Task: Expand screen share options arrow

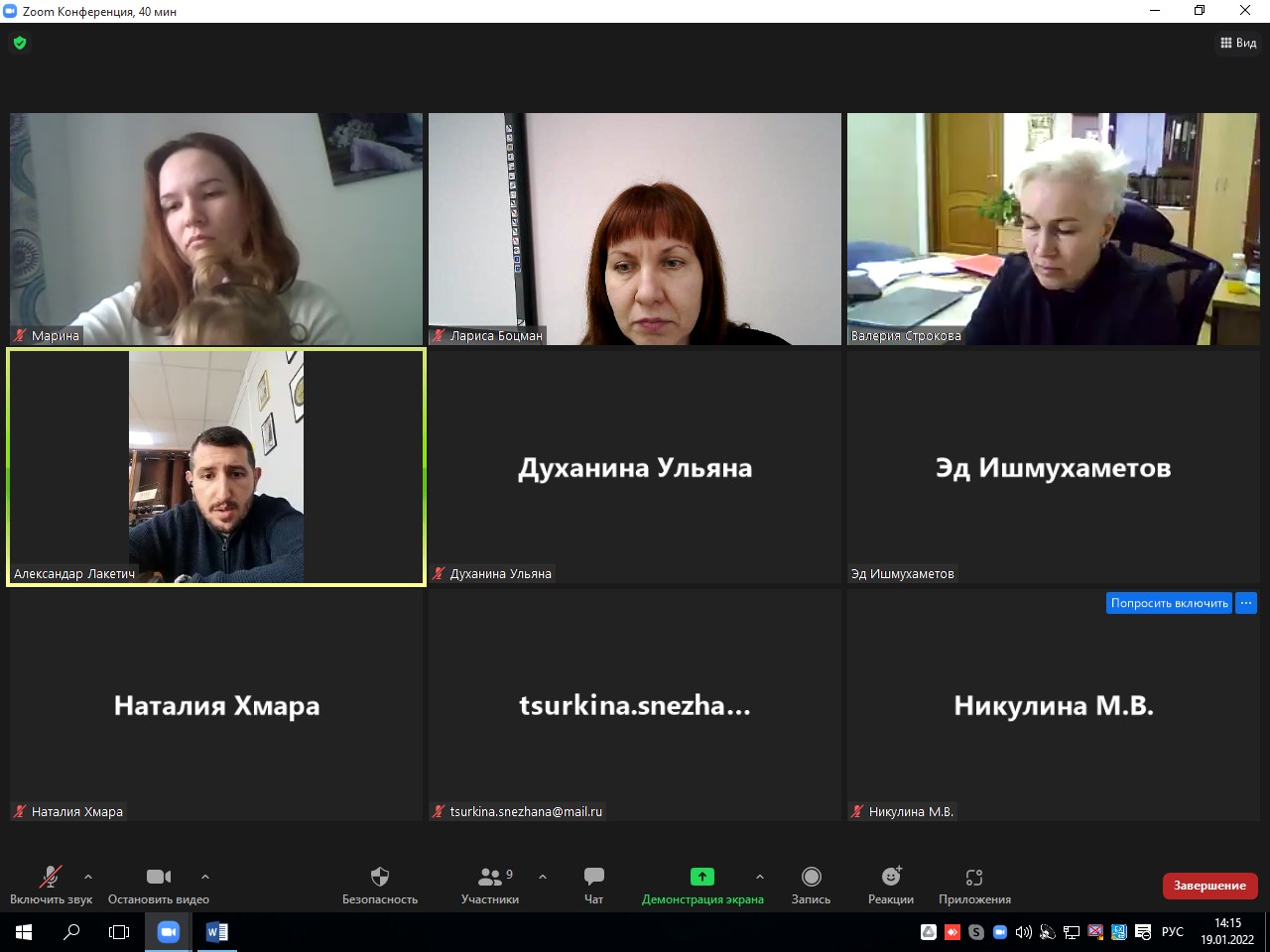Action: click(x=760, y=877)
